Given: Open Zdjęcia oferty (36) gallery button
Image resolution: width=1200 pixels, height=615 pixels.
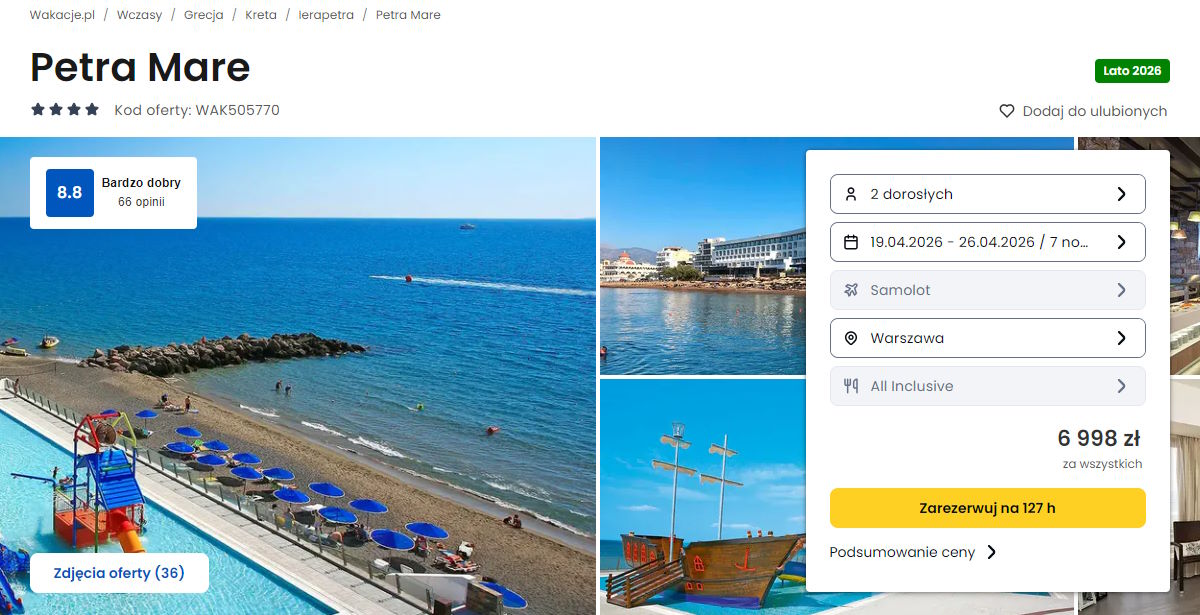Looking at the screenshot, I should pyautogui.click(x=119, y=573).
